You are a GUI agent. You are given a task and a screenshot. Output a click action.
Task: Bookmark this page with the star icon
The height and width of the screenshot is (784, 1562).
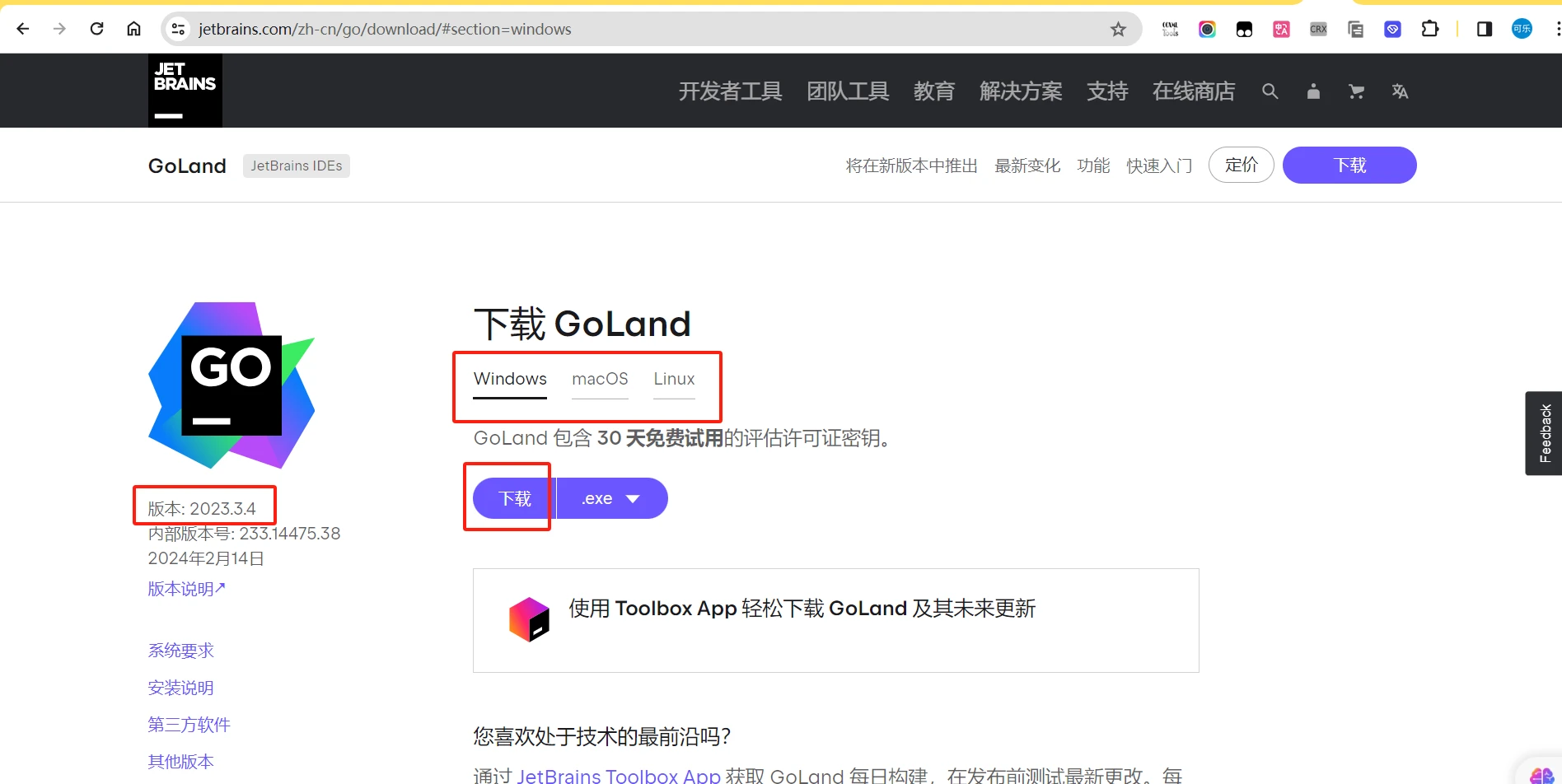(1118, 29)
